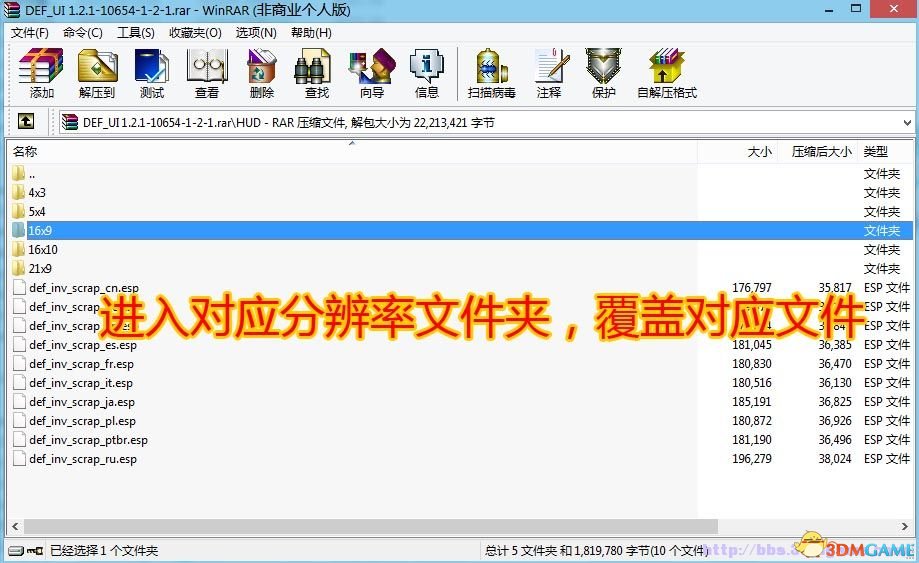The height and width of the screenshot is (563, 919).
Task: Open the 工具(S) menu
Action: tap(135, 33)
